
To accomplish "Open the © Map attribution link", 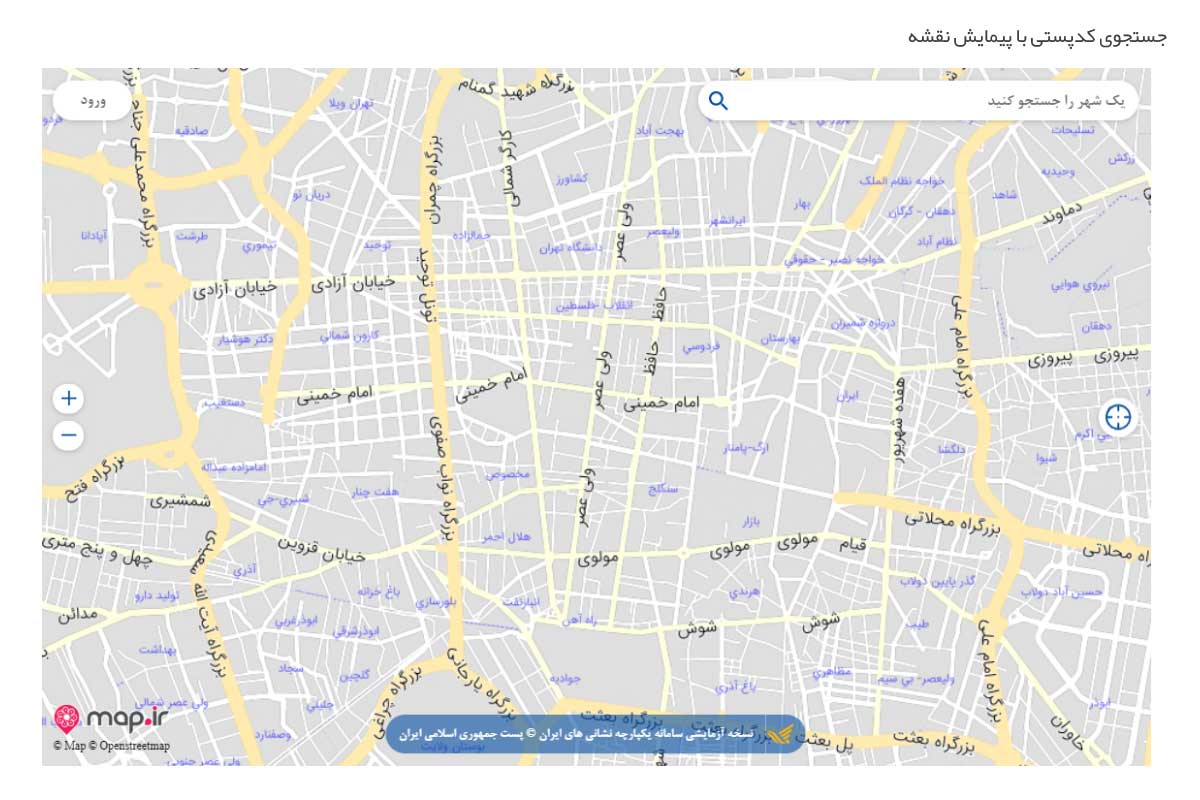I will point(70,746).
